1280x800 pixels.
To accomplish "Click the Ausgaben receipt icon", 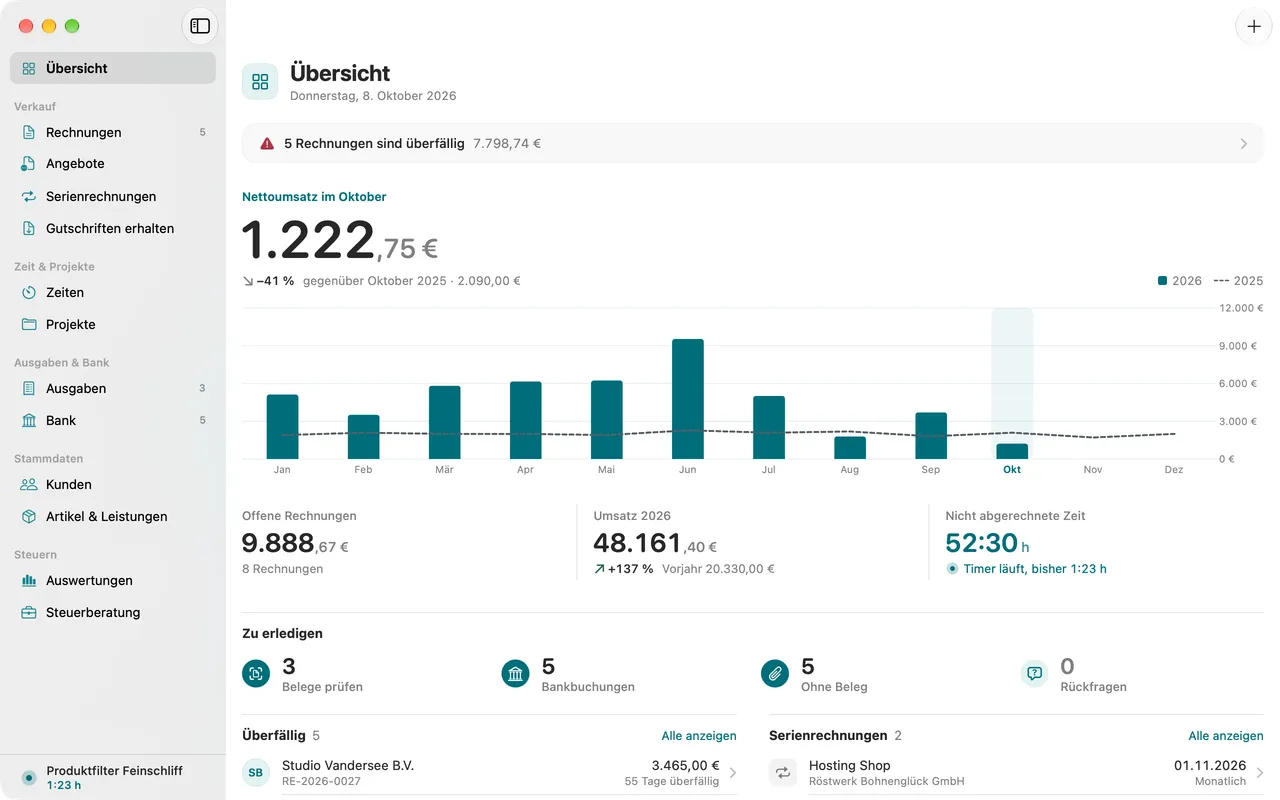I will pyautogui.click(x=29, y=388).
